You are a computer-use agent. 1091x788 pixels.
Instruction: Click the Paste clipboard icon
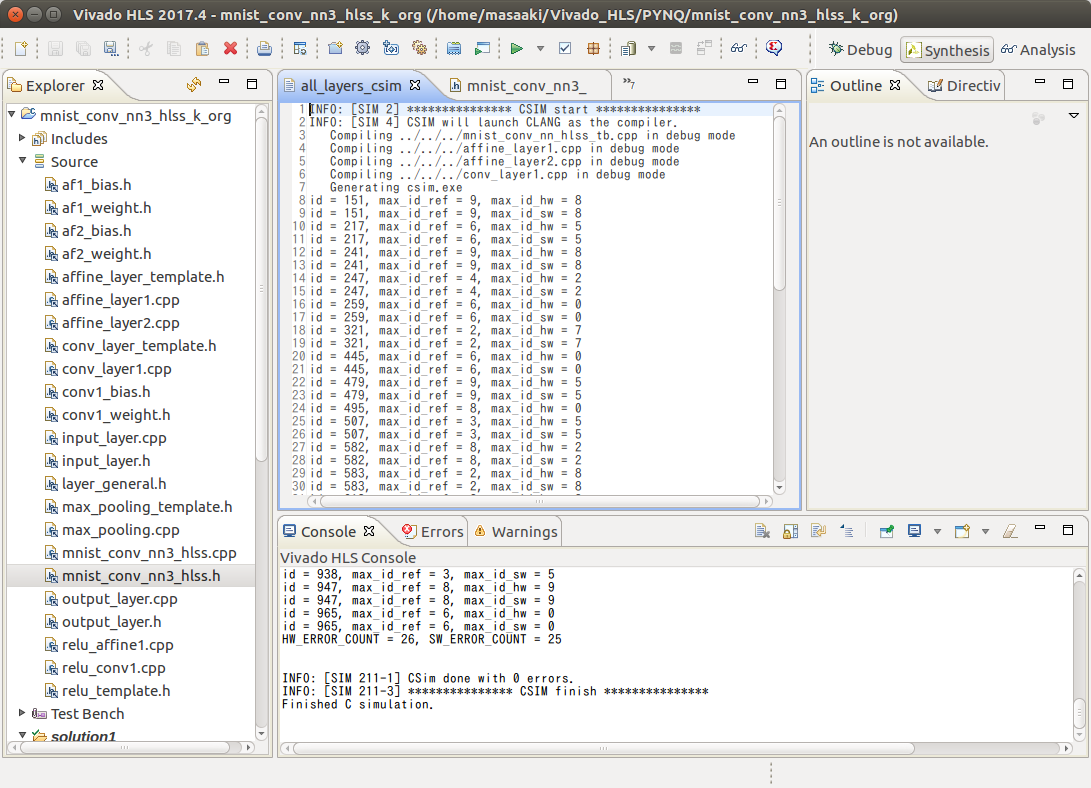coord(202,49)
